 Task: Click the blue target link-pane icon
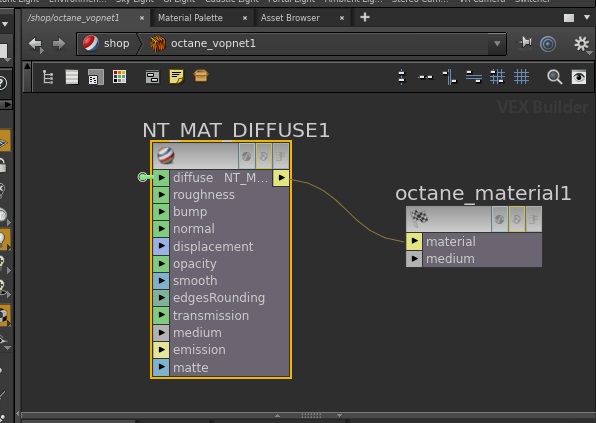[x=548, y=44]
